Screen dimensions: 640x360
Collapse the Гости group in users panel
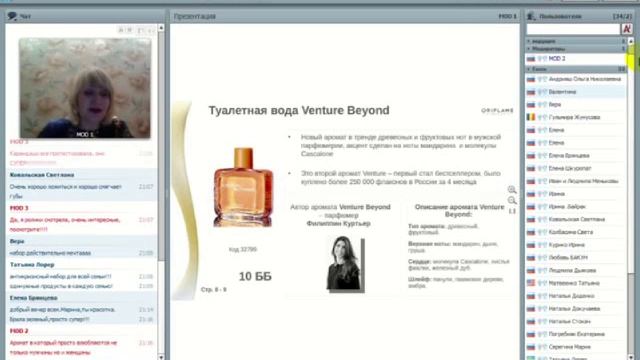pos(529,69)
